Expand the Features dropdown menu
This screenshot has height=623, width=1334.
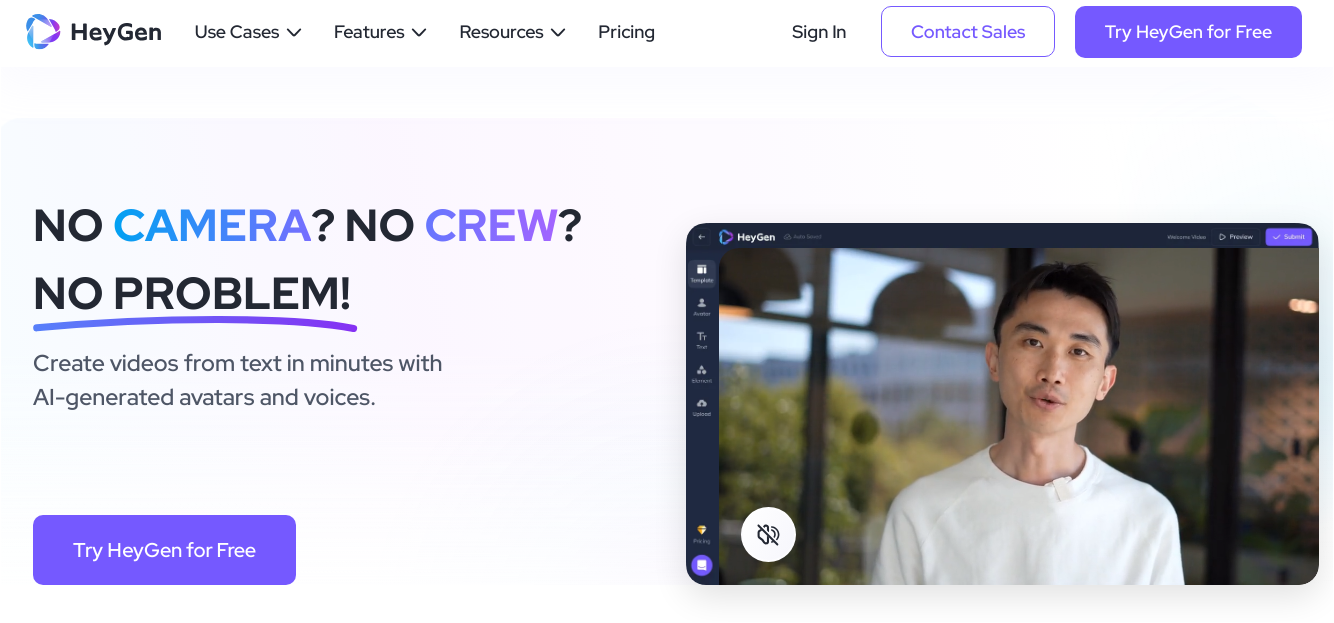(x=380, y=32)
